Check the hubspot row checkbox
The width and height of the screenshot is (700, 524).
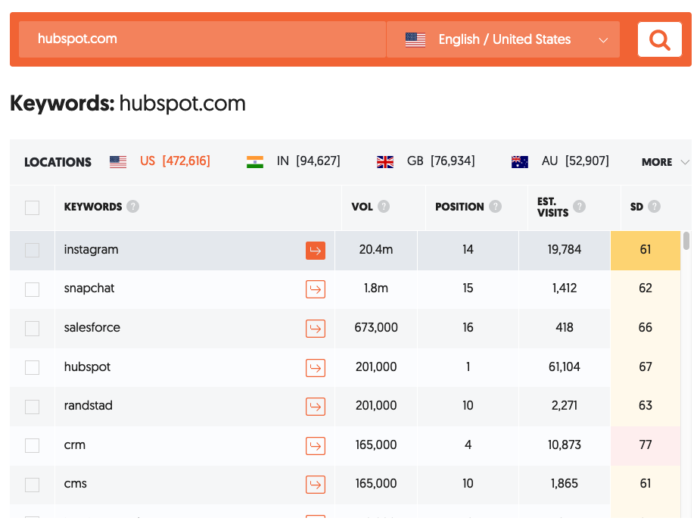32,367
